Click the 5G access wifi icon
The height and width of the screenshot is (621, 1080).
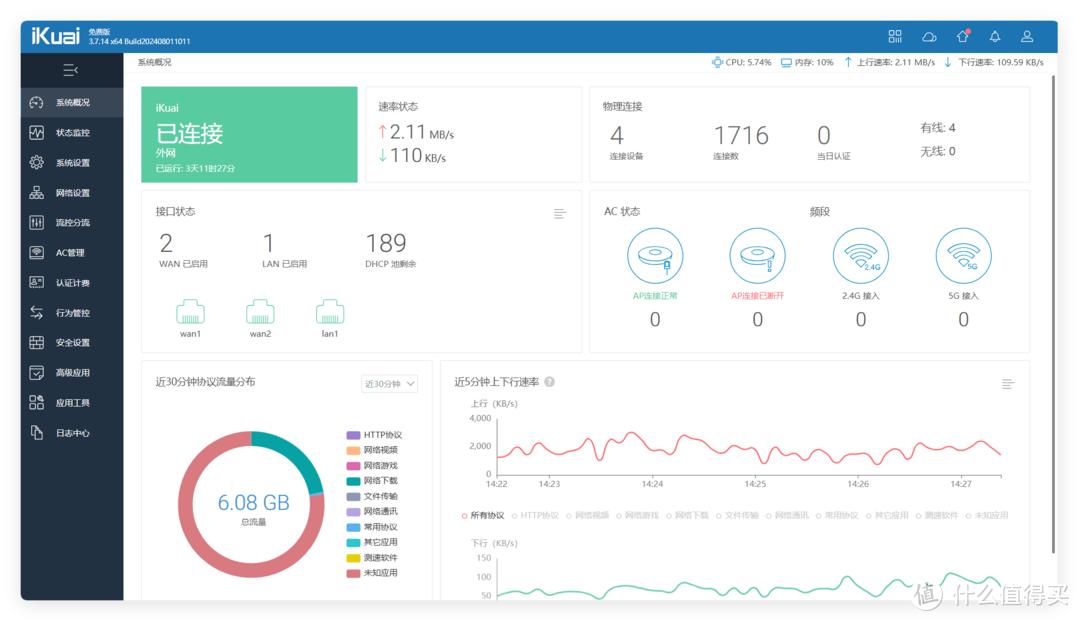(963, 256)
